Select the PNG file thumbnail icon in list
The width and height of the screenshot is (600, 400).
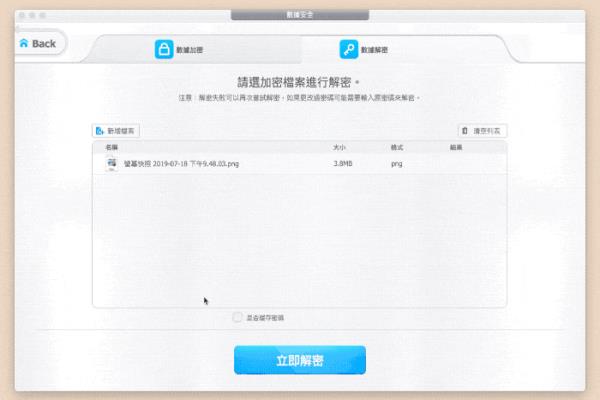click(111, 162)
